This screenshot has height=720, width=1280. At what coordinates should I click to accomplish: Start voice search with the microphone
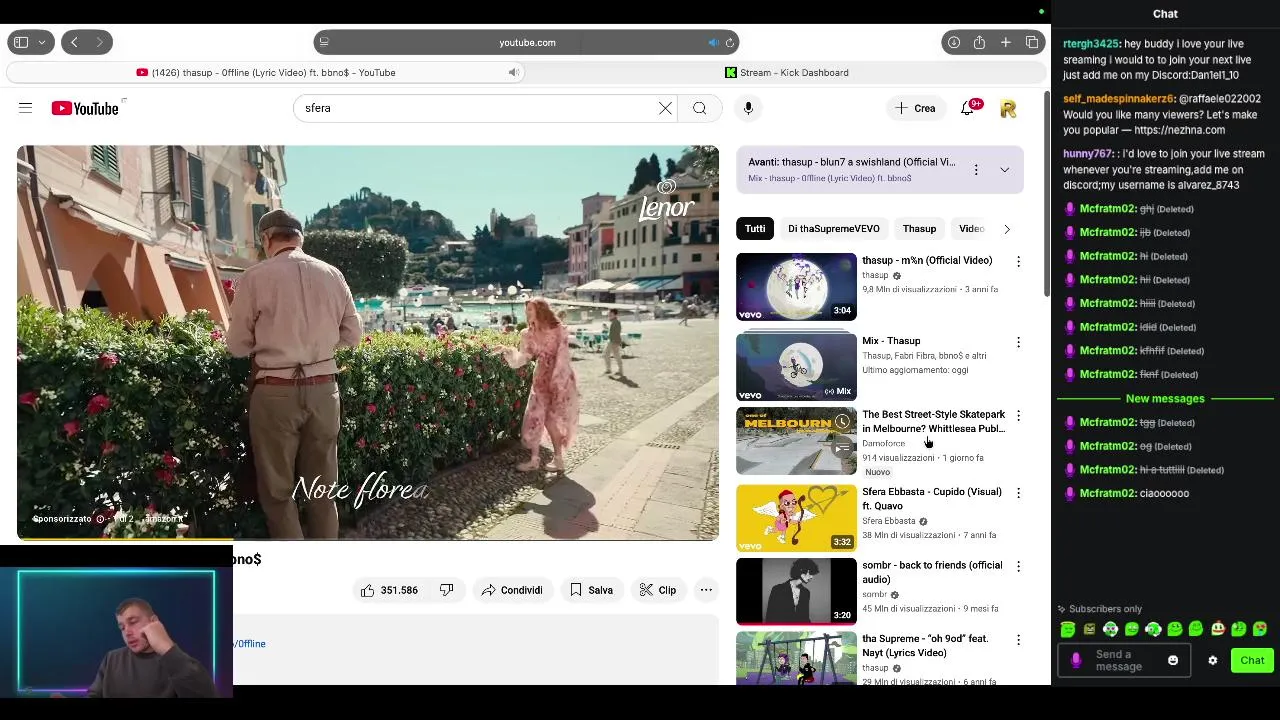748,108
